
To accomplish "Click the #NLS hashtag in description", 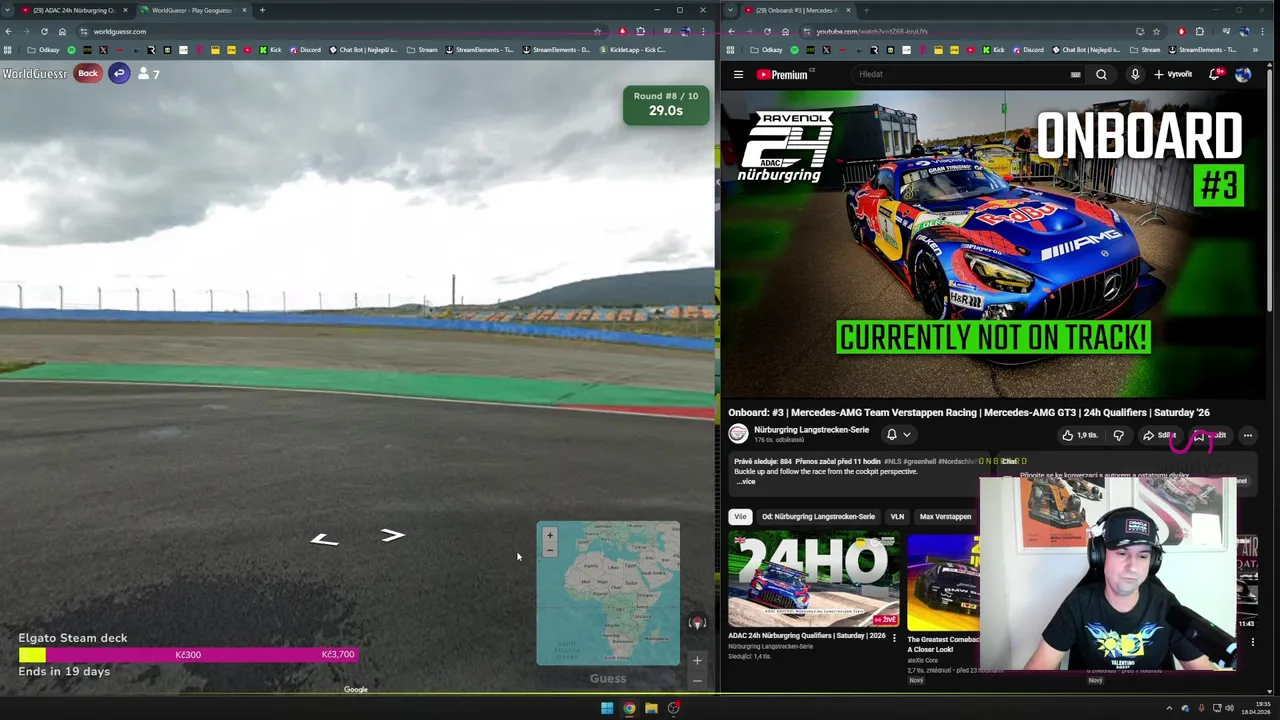I will [x=892, y=461].
